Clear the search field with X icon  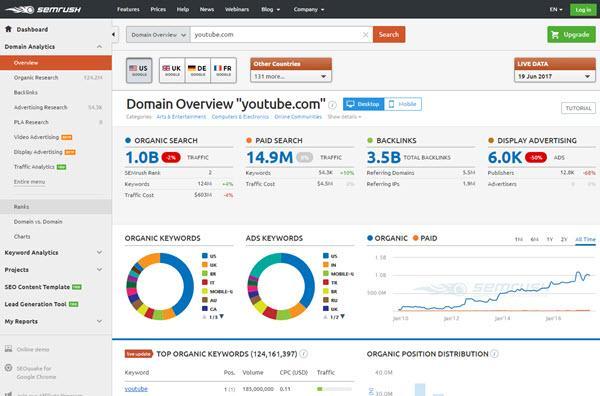coord(365,35)
